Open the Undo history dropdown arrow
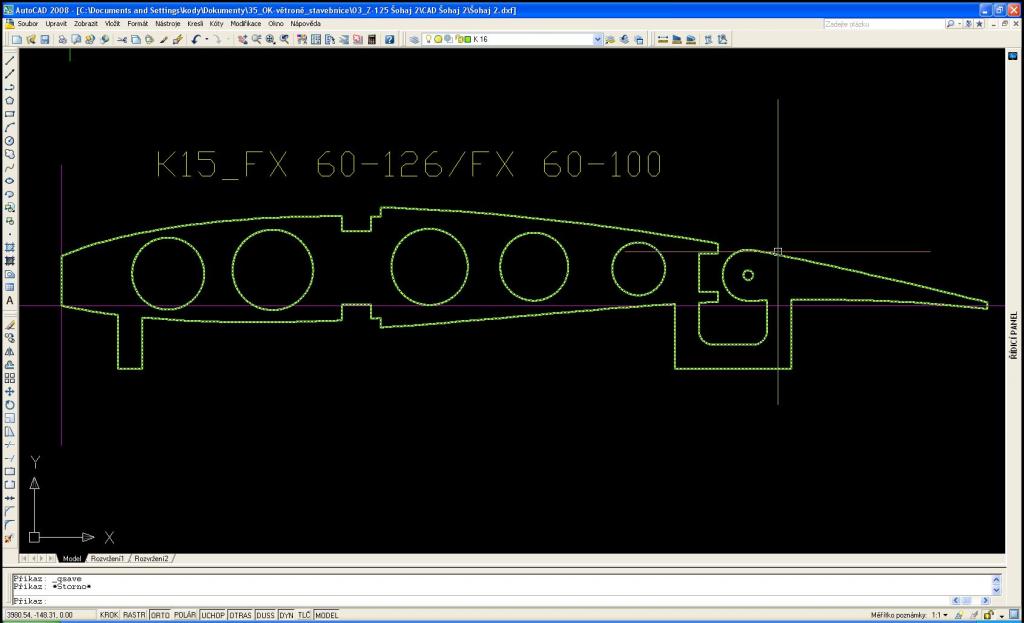This screenshot has width=1024, height=623. pos(206,40)
